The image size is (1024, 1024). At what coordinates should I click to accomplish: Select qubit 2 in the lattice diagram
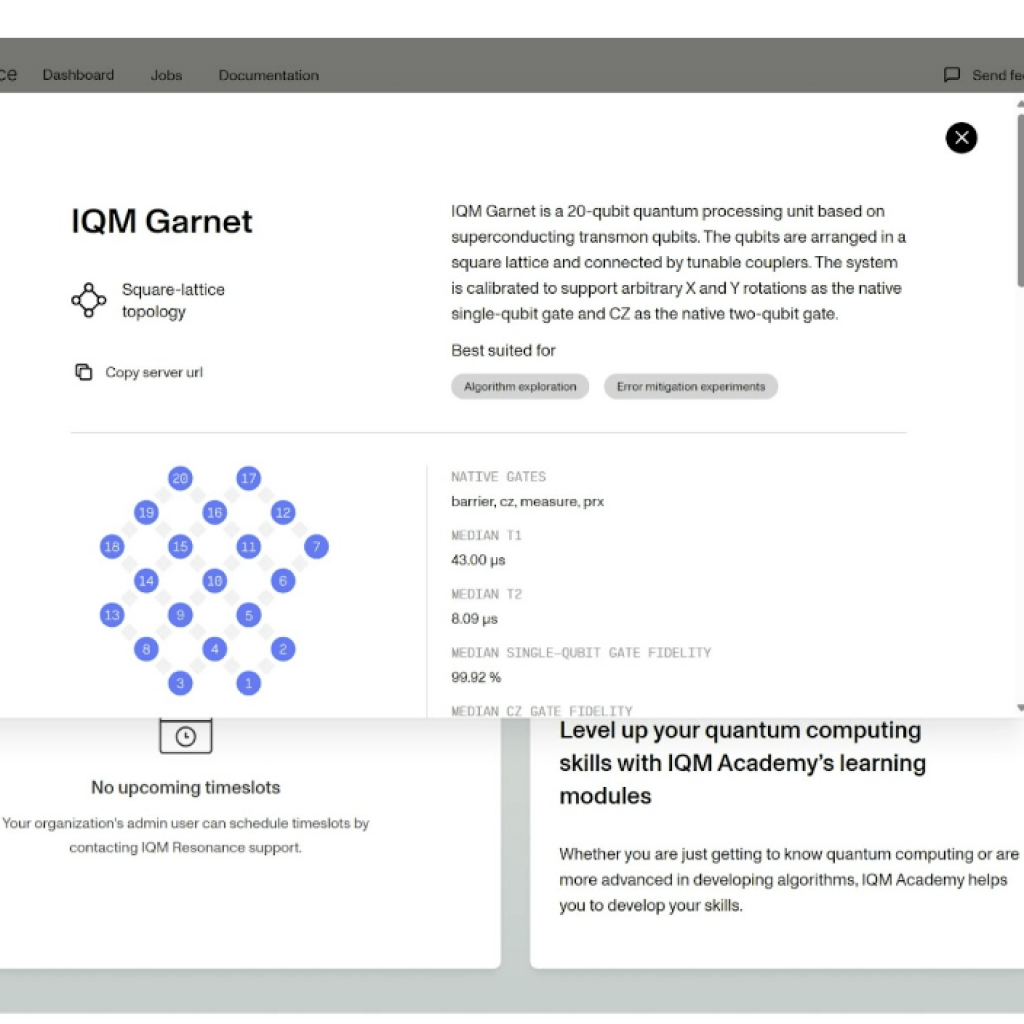click(283, 649)
